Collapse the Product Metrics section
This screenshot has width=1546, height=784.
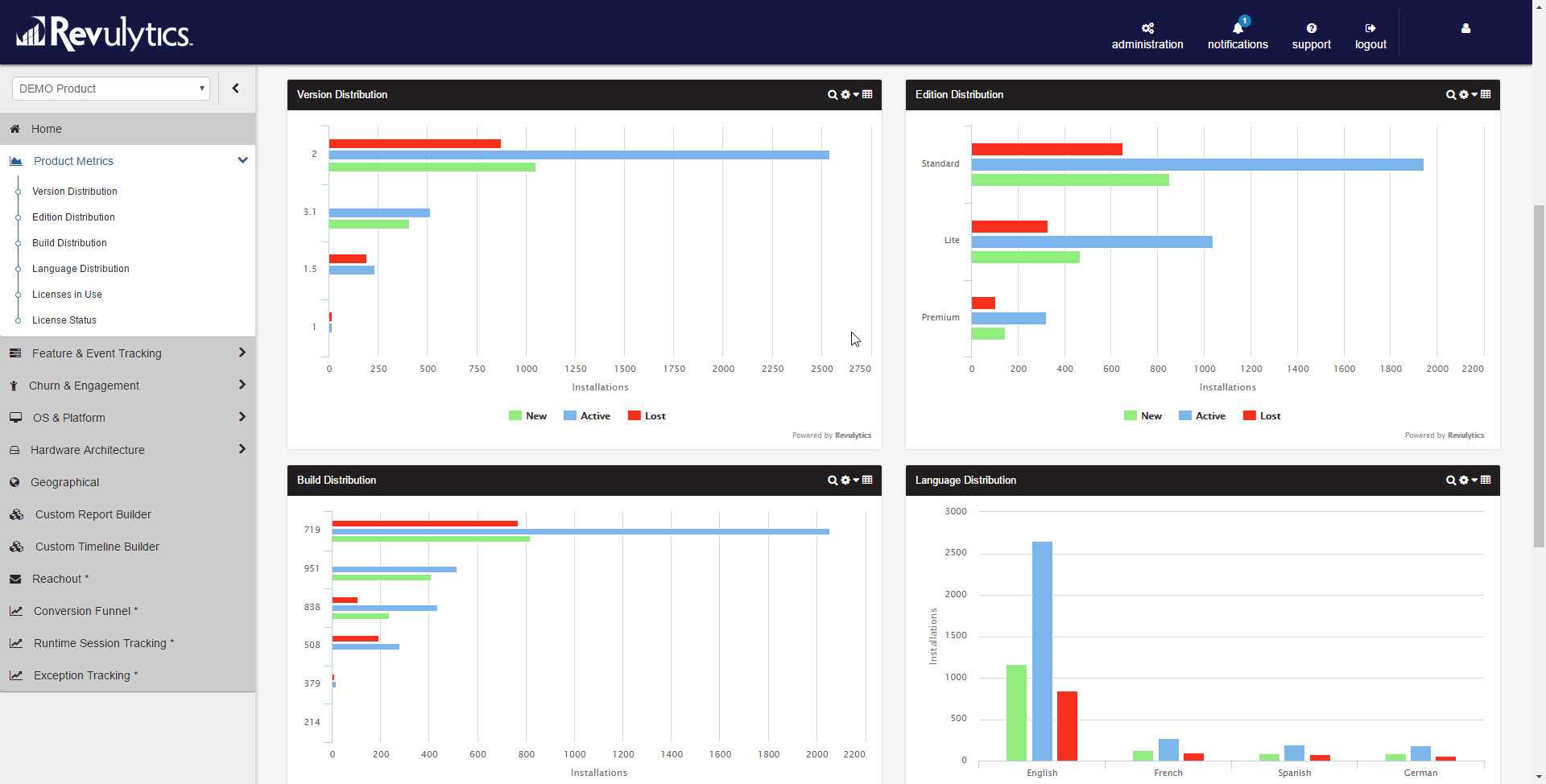click(242, 160)
